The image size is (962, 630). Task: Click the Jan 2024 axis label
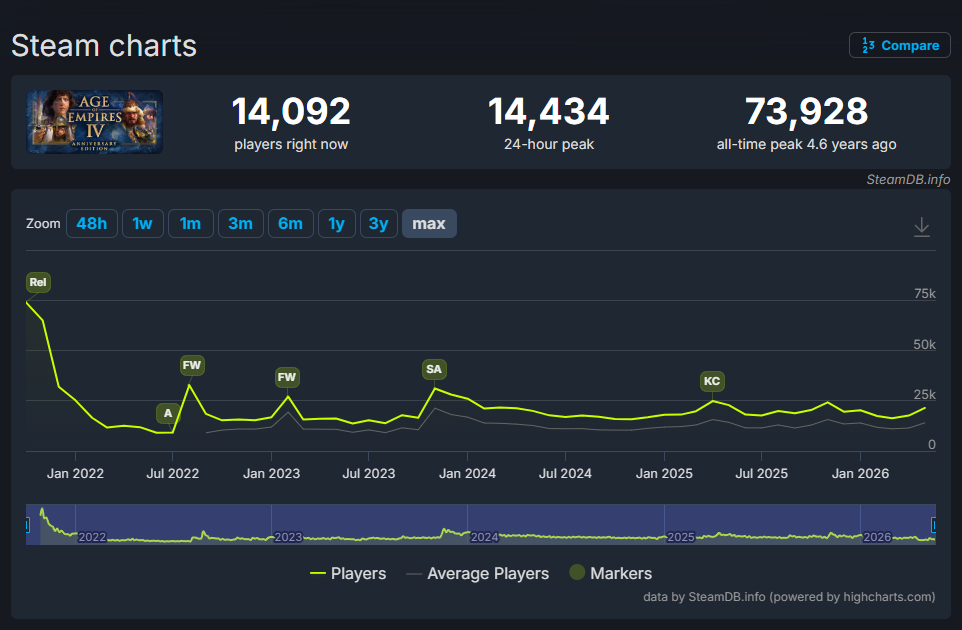(468, 474)
